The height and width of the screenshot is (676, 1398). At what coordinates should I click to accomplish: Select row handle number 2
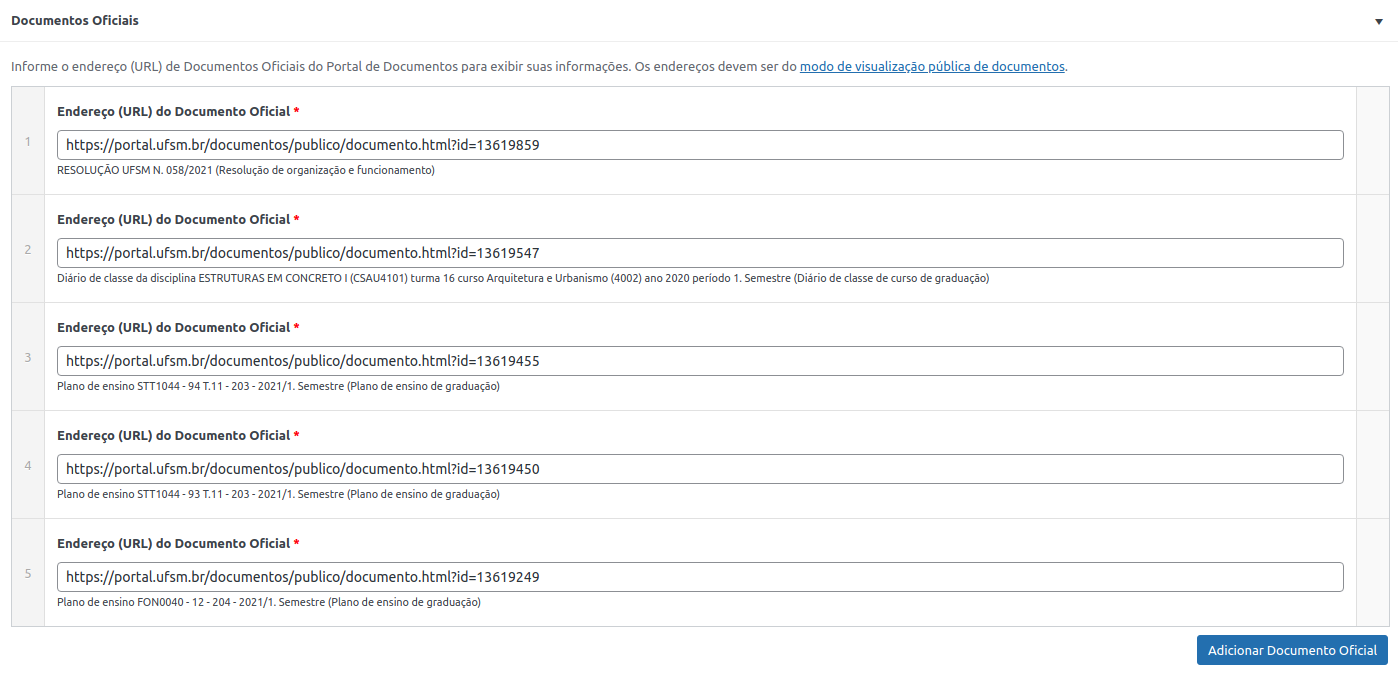click(x=28, y=249)
